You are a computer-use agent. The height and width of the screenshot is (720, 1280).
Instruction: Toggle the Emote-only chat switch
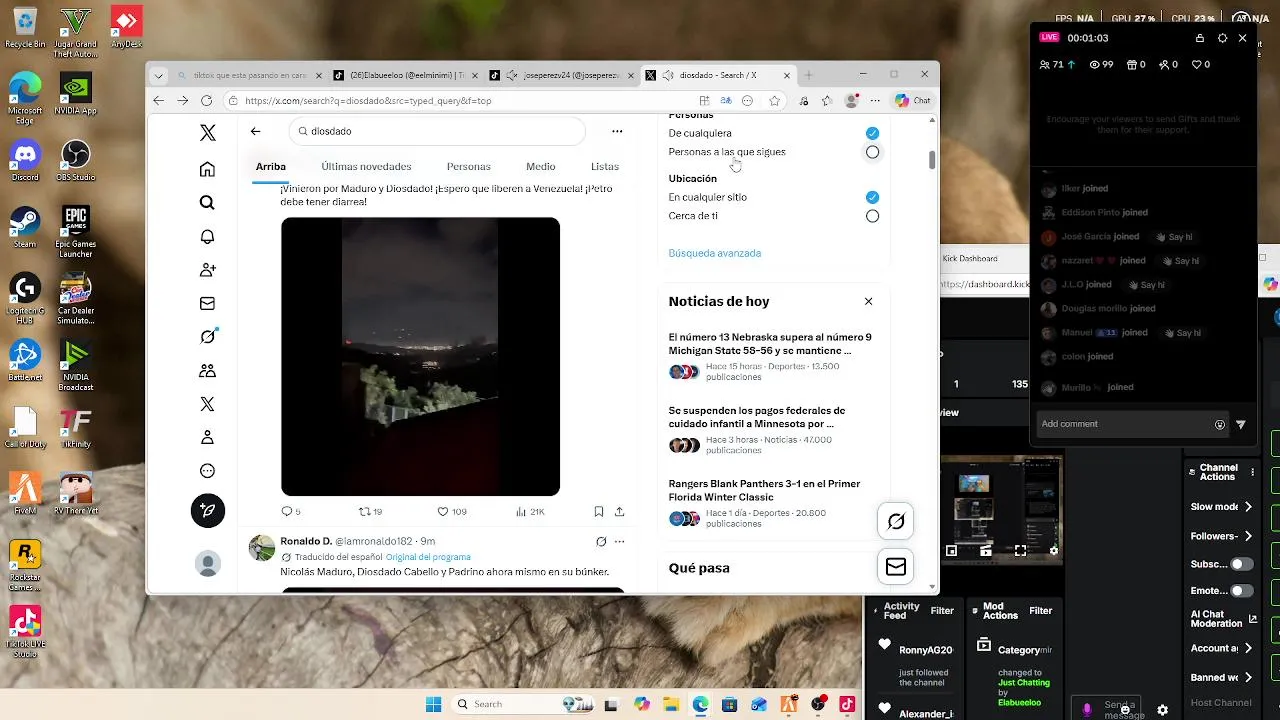[x=1241, y=591]
